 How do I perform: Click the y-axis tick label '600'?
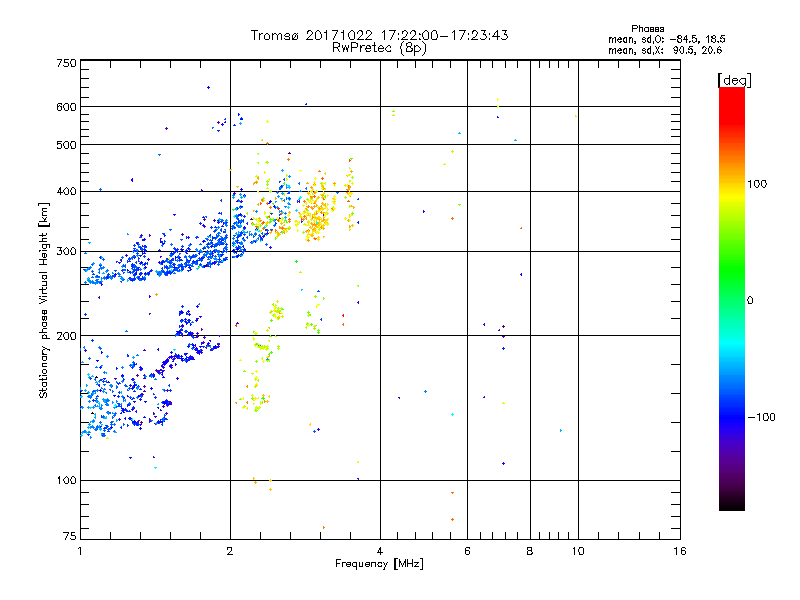point(67,107)
